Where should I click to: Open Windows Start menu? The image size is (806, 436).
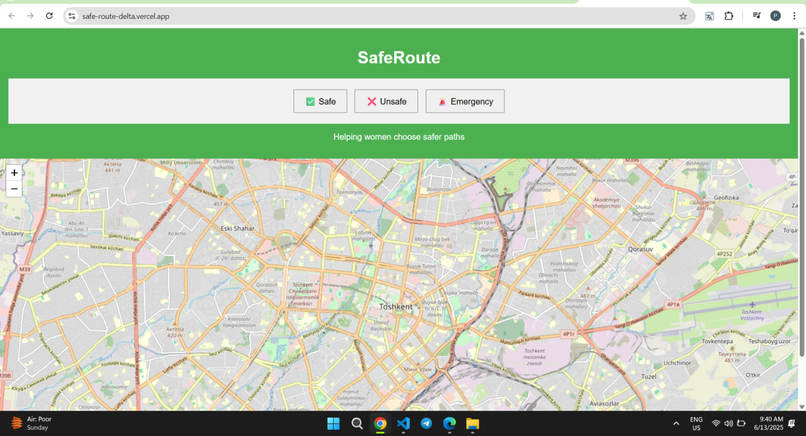(334, 424)
